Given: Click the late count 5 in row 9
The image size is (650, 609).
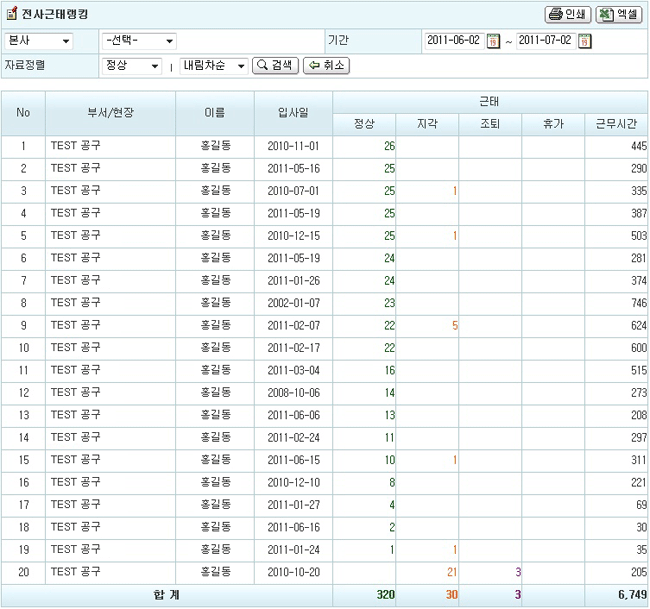Looking at the screenshot, I should click(455, 325).
